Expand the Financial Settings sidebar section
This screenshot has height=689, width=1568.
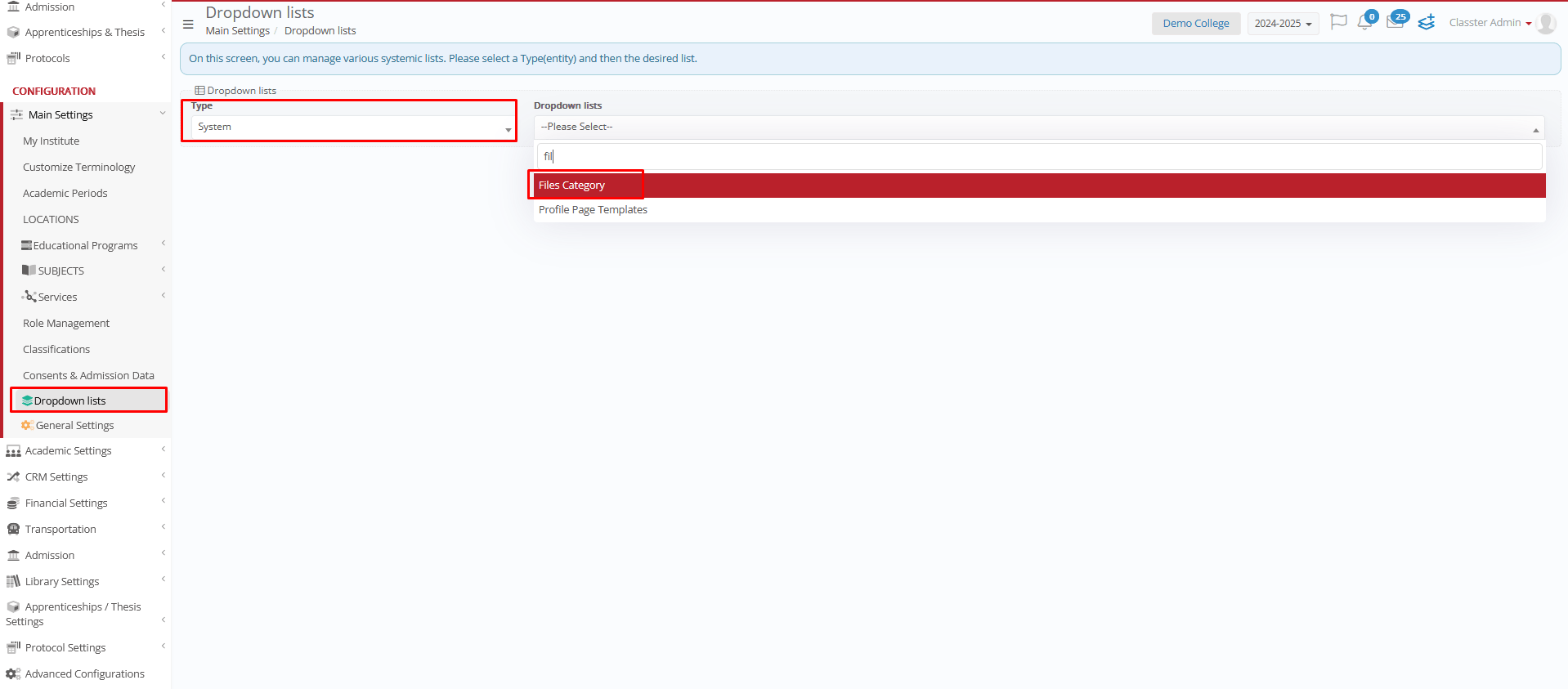(66, 503)
